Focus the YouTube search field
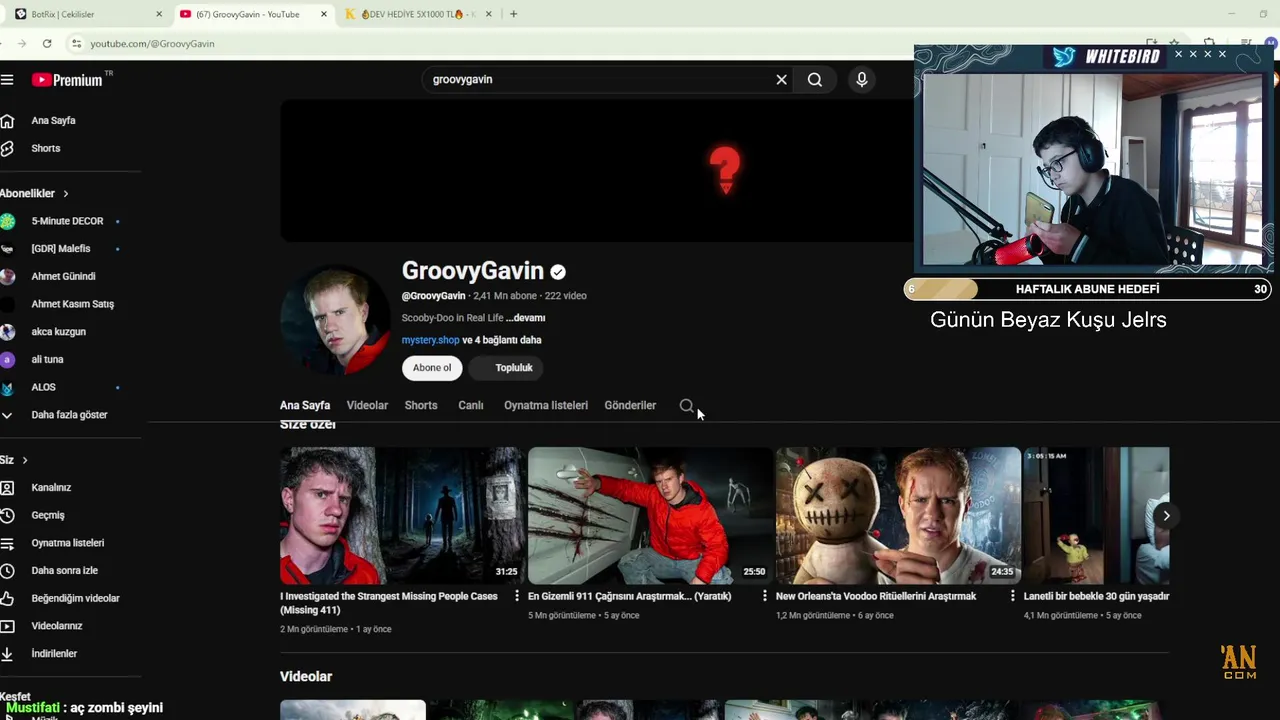The height and width of the screenshot is (720, 1280). tap(600, 80)
